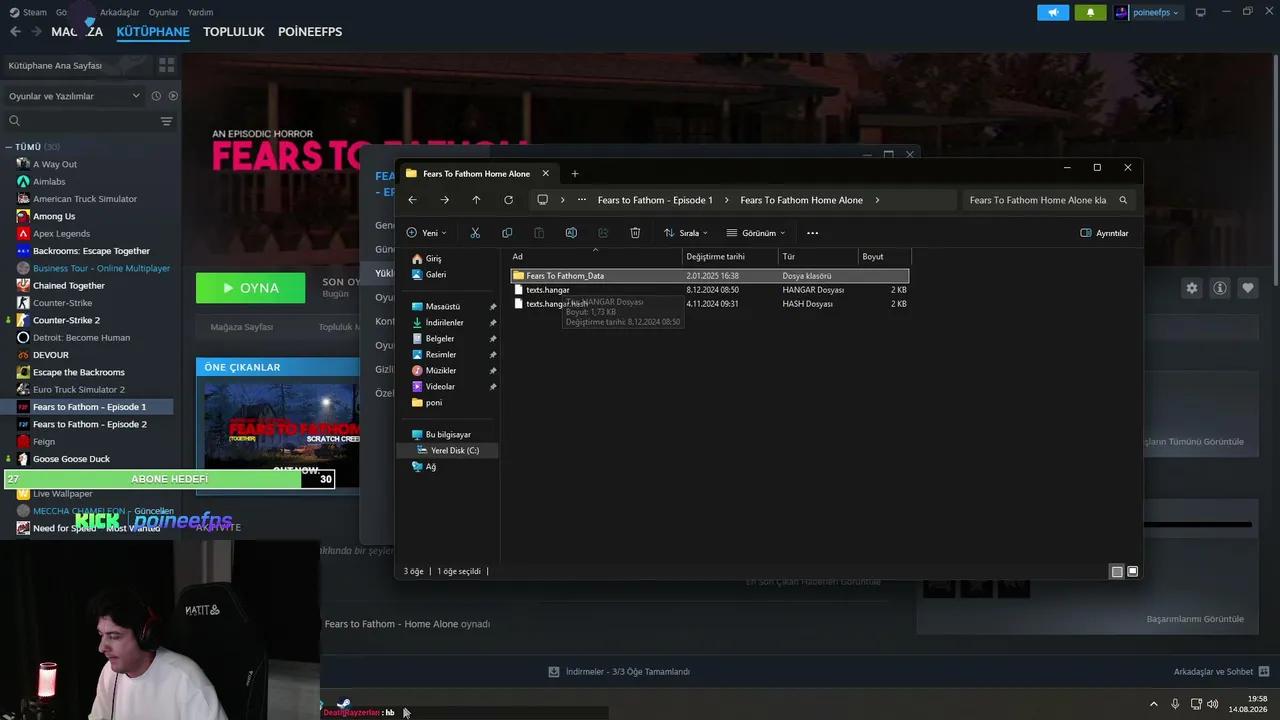This screenshot has height=720, width=1280.
Task: Close the Fears To Fathom Home Alone tab
Action: (544, 174)
